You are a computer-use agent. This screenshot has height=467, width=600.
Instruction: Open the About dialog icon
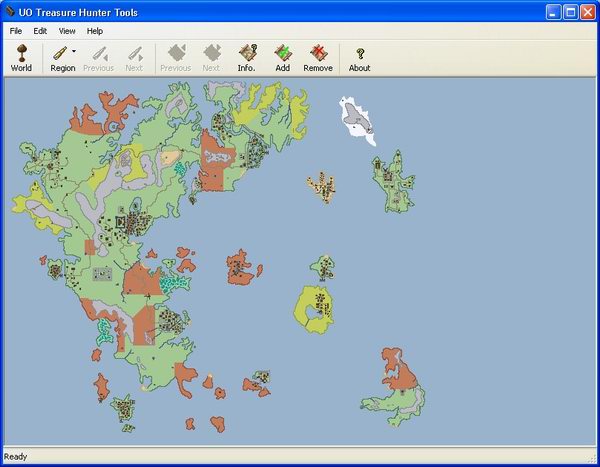click(x=359, y=58)
